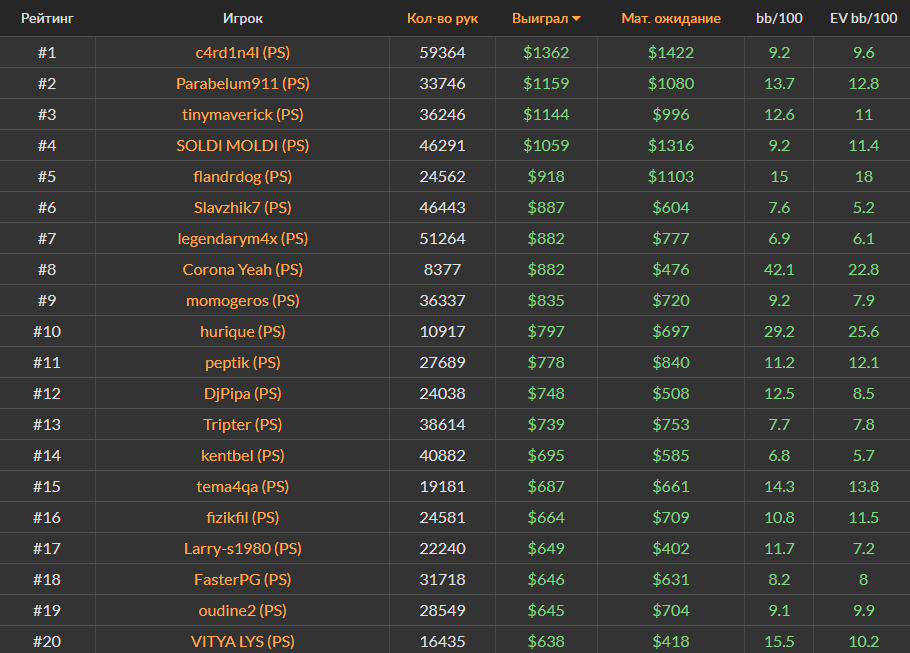Select Tripter (PS) player entry

coord(242,424)
